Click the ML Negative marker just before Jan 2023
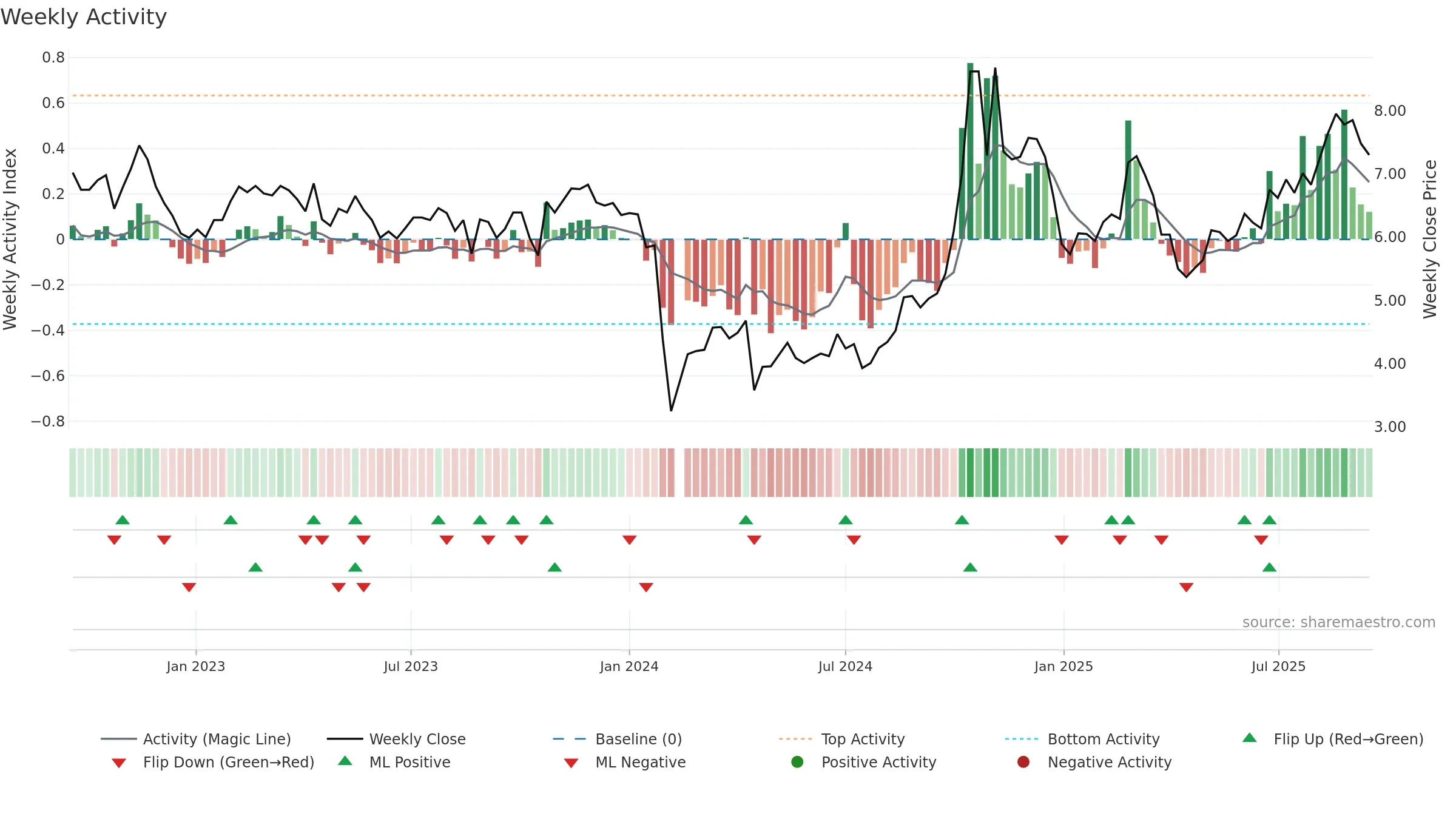Image resolution: width=1456 pixels, height=819 pixels. click(189, 587)
